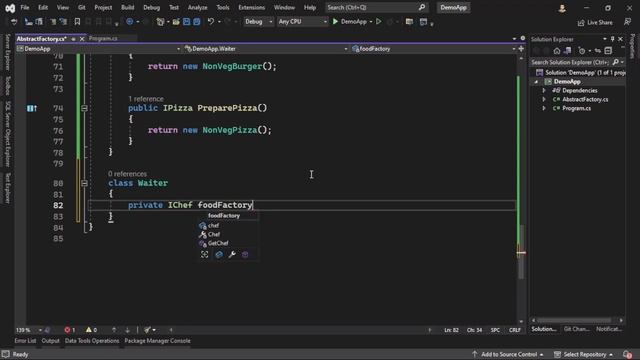Click Pending Changes Filter icon in Solution Explorer
This screenshot has width=640, height=360.
[x=582, y=51]
